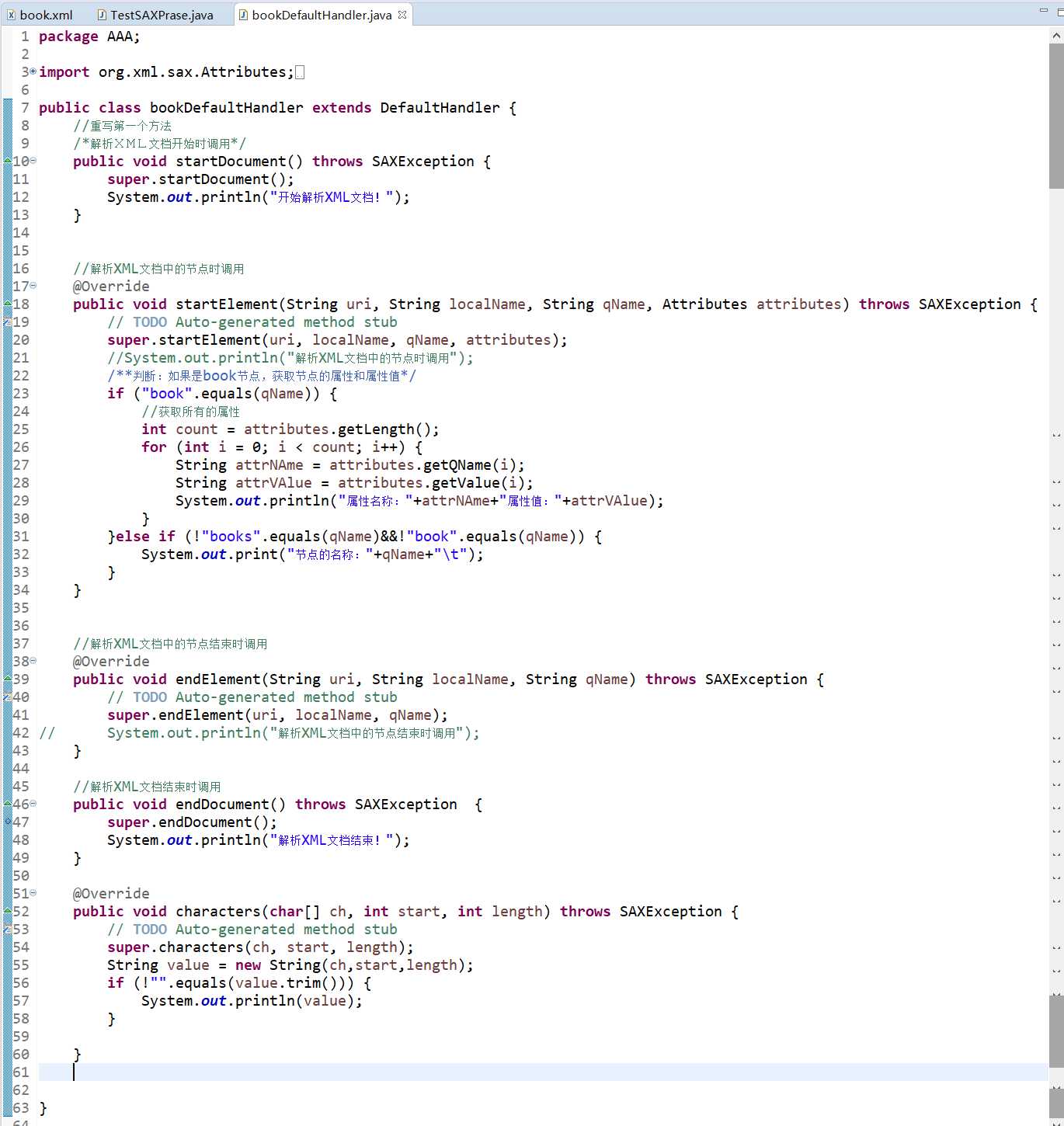1064x1126 pixels.
Task: Click TODO task marker on line 19
Action: (8, 321)
